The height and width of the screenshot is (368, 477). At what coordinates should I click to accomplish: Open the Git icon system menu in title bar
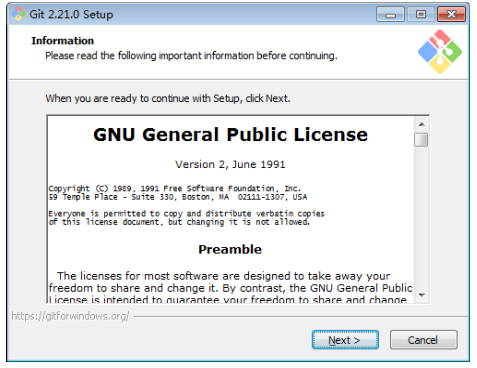click(x=18, y=14)
